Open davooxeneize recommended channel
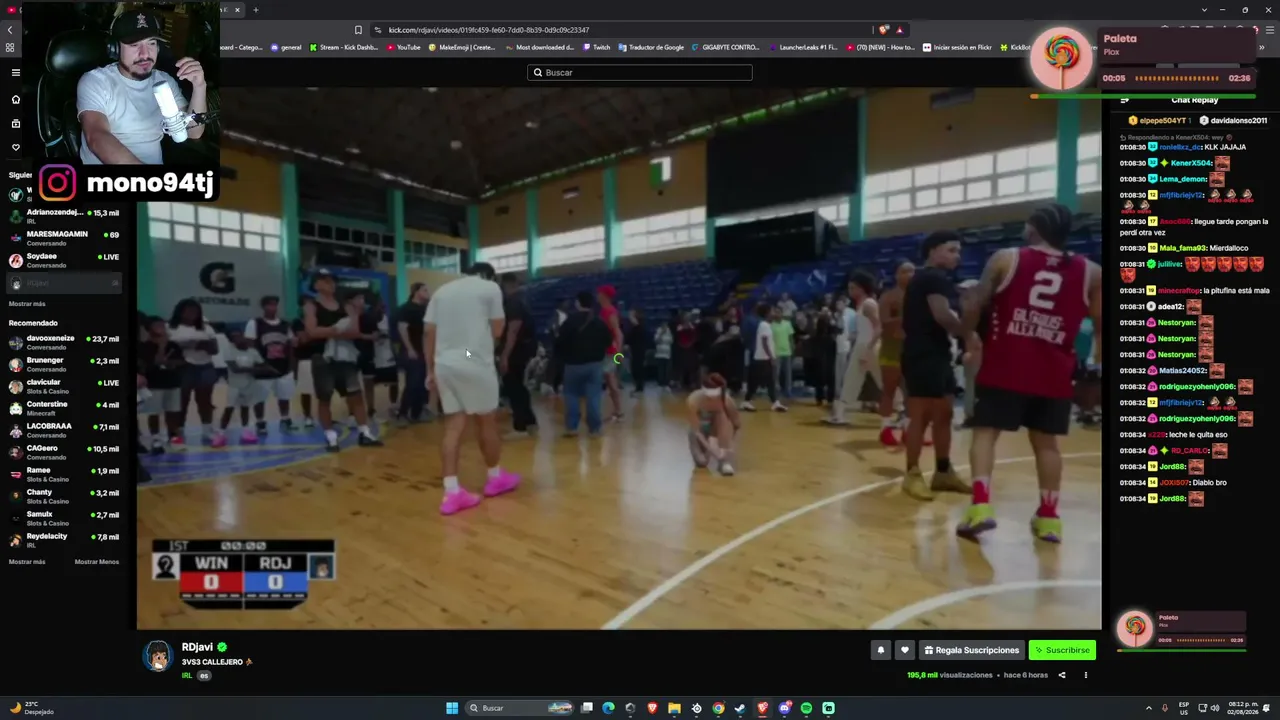Screen dimensions: 1280x720 pos(64,342)
